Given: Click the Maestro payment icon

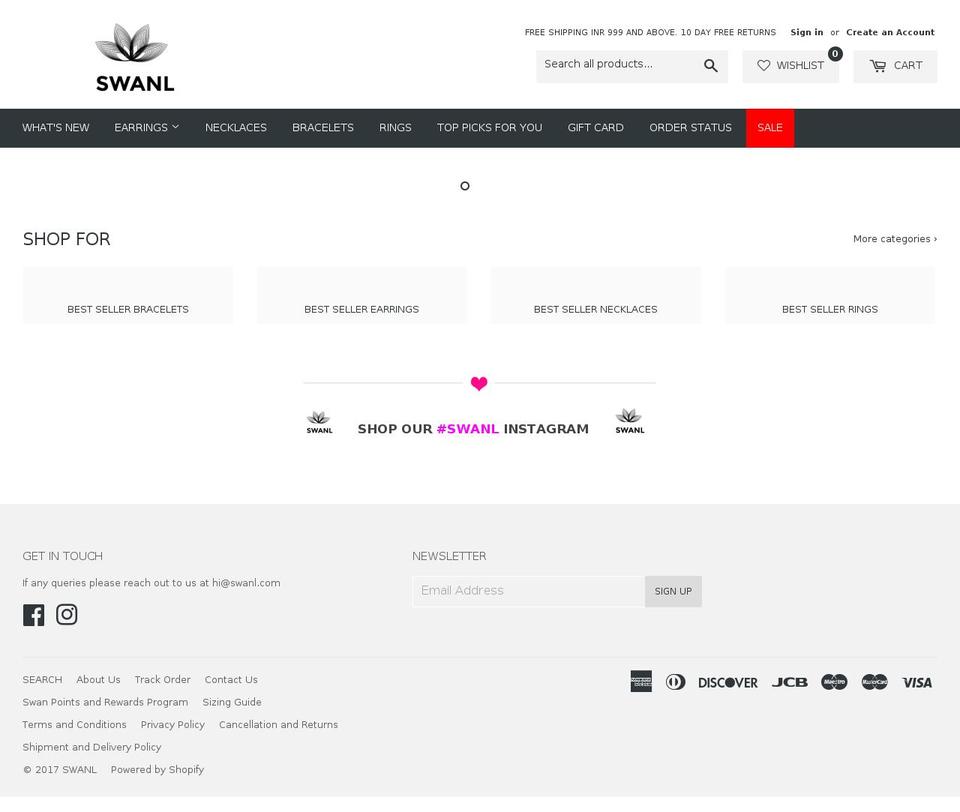Looking at the screenshot, I should [834, 682].
